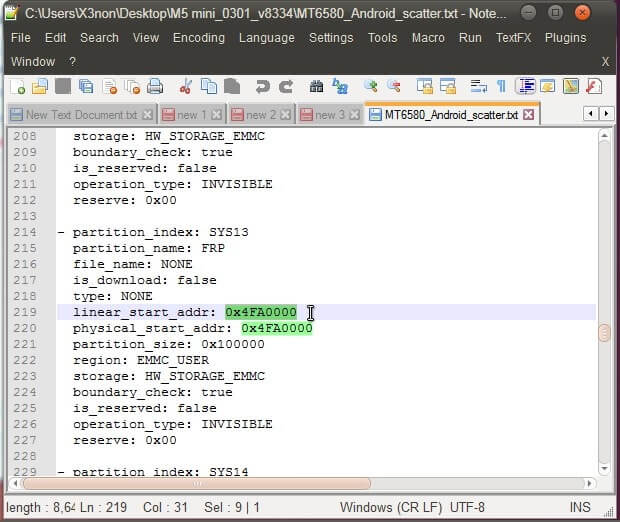Select the MT6580_Android_scatter.txt tab
This screenshot has height=522, width=620.
[x=451, y=115]
